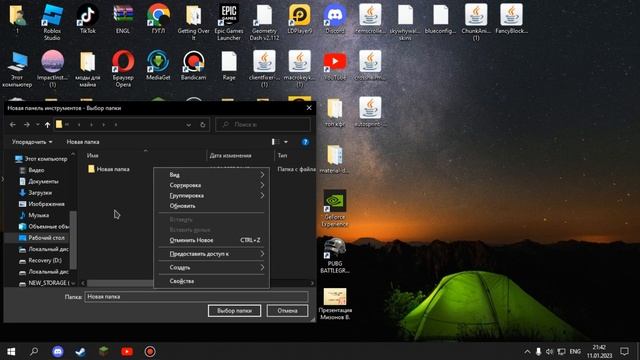This screenshot has width=640, height=360.
Task: Select autosprint jar file on desktop
Action: tap(370, 112)
